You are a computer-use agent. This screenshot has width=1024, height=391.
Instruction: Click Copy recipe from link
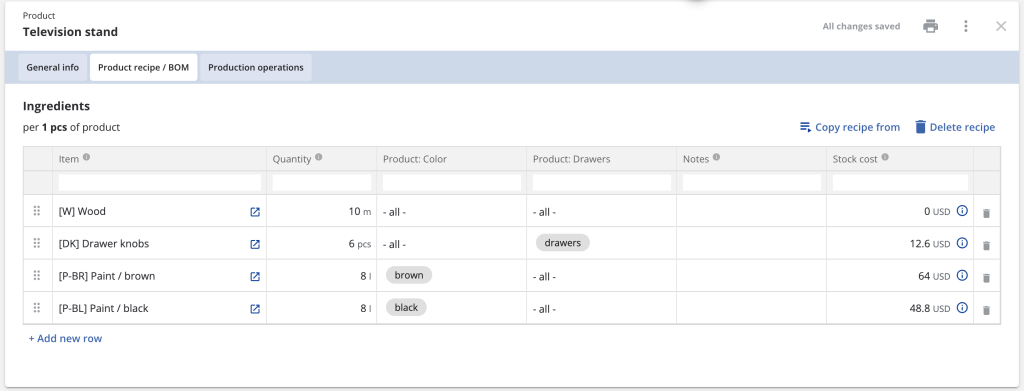[x=850, y=127]
